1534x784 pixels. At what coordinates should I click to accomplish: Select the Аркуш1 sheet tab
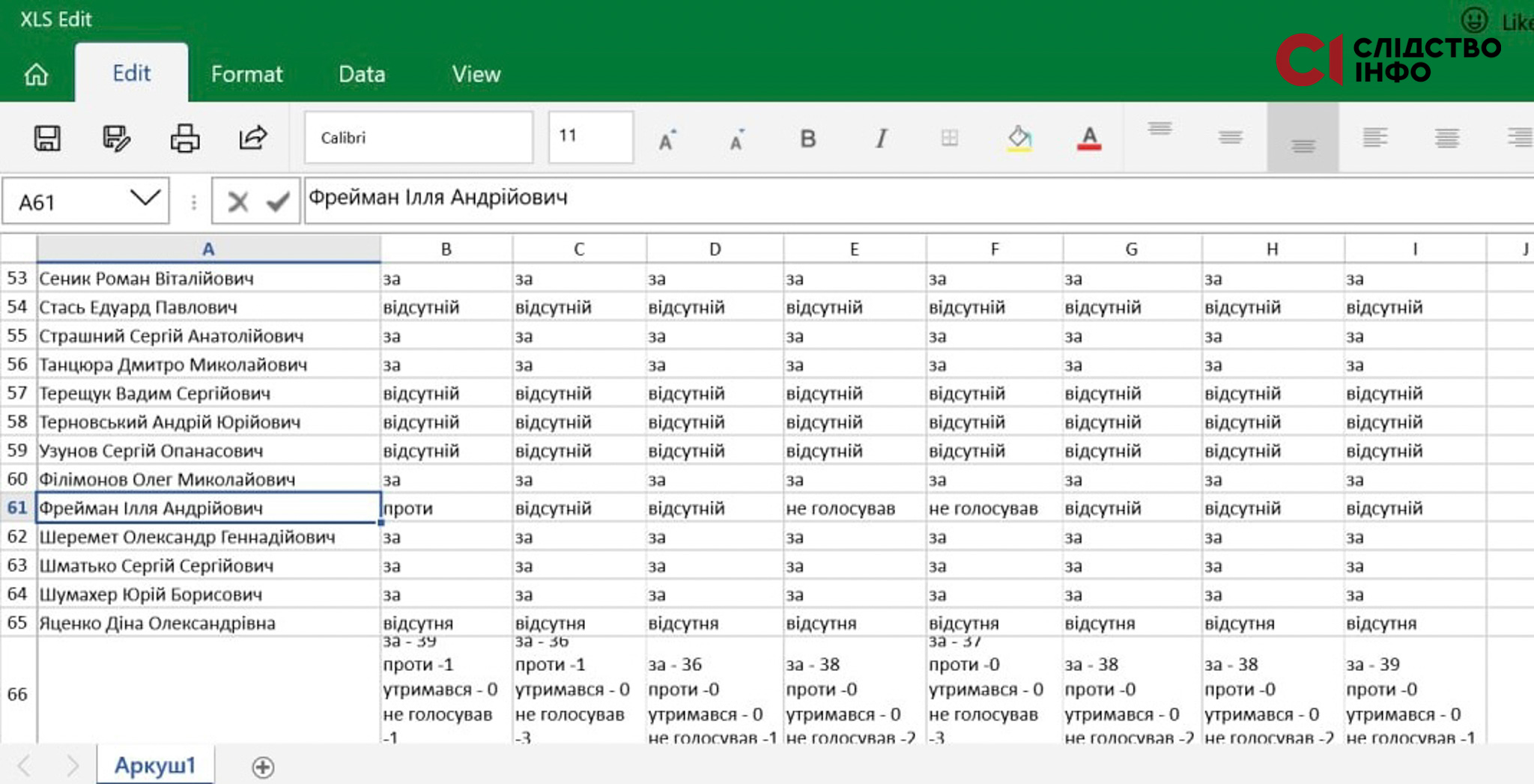pyautogui.click(x=155, y=765)
